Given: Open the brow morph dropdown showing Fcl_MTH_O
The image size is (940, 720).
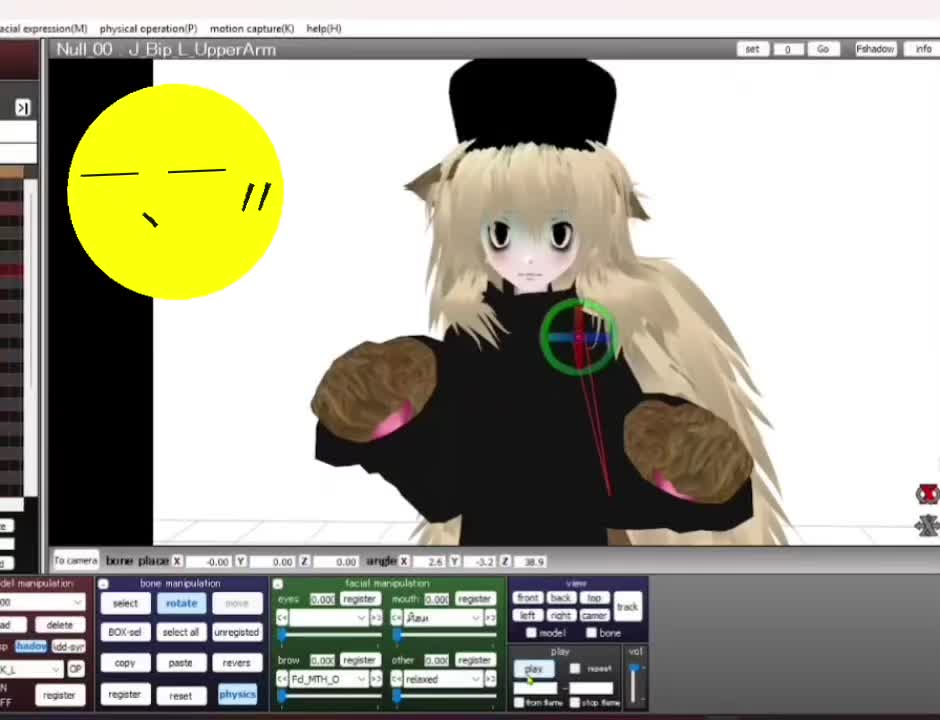Looking at the screenshot, I should pos(329,679).
